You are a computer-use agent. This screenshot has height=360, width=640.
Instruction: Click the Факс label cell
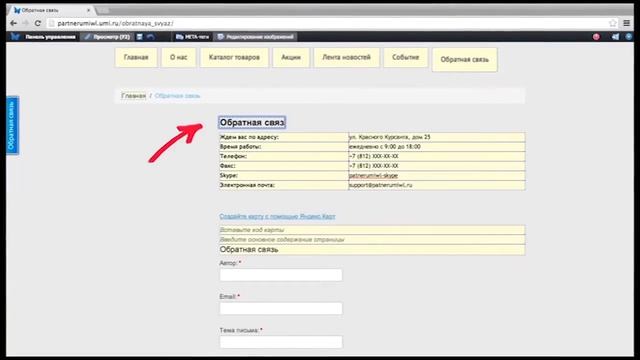[x=284, y=166]
